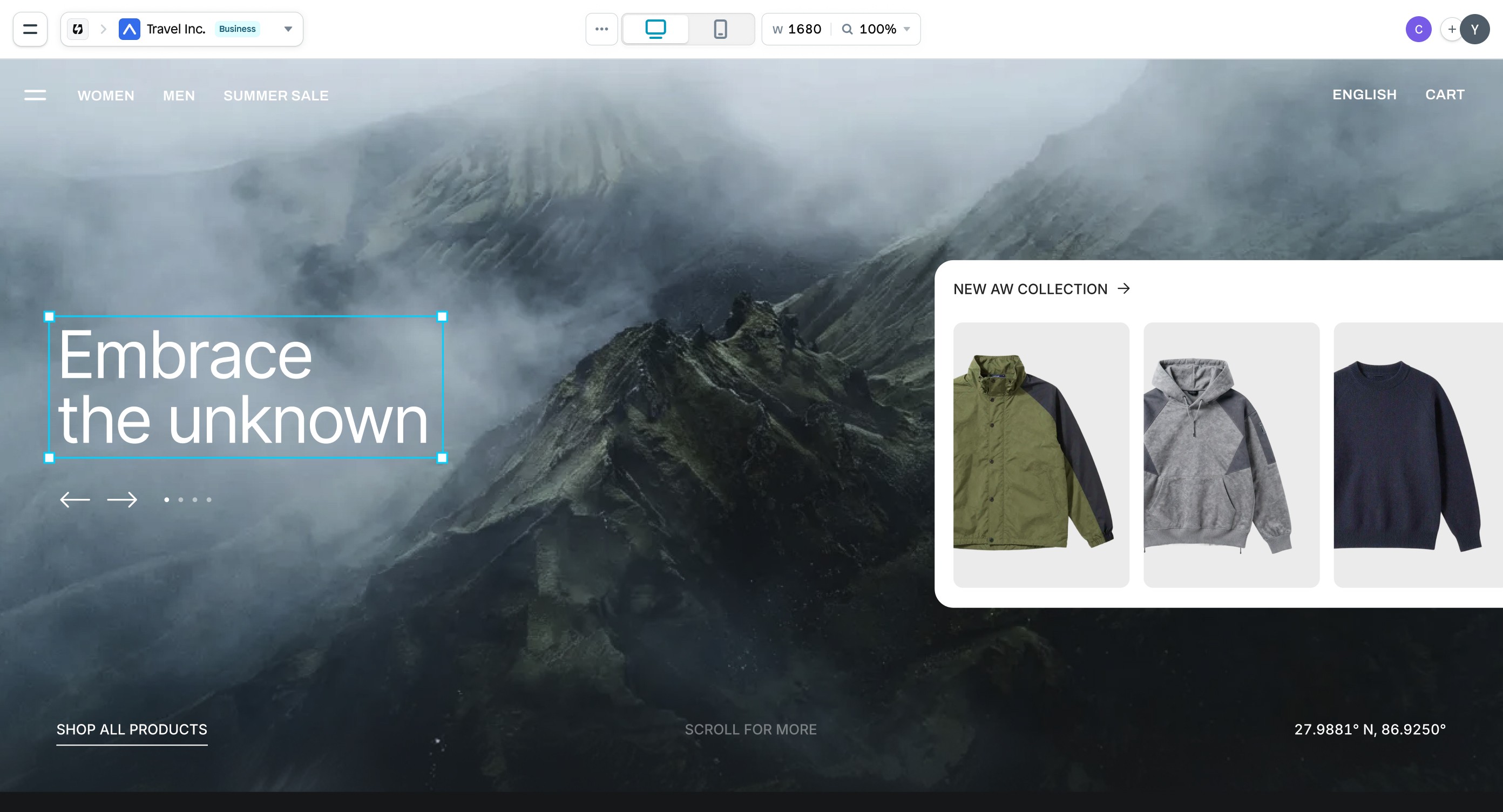Switch to mobile preview mode
The height and width of the screenshot is (812, 1503).
tap(720, 29)
